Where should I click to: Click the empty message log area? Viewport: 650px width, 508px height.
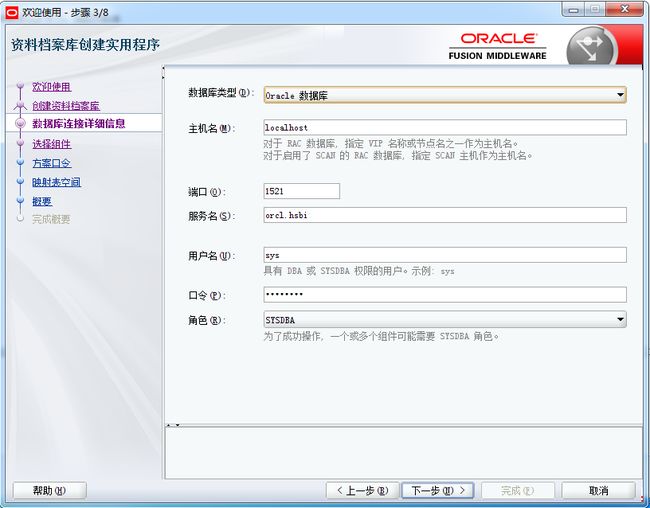click(403, 453)
